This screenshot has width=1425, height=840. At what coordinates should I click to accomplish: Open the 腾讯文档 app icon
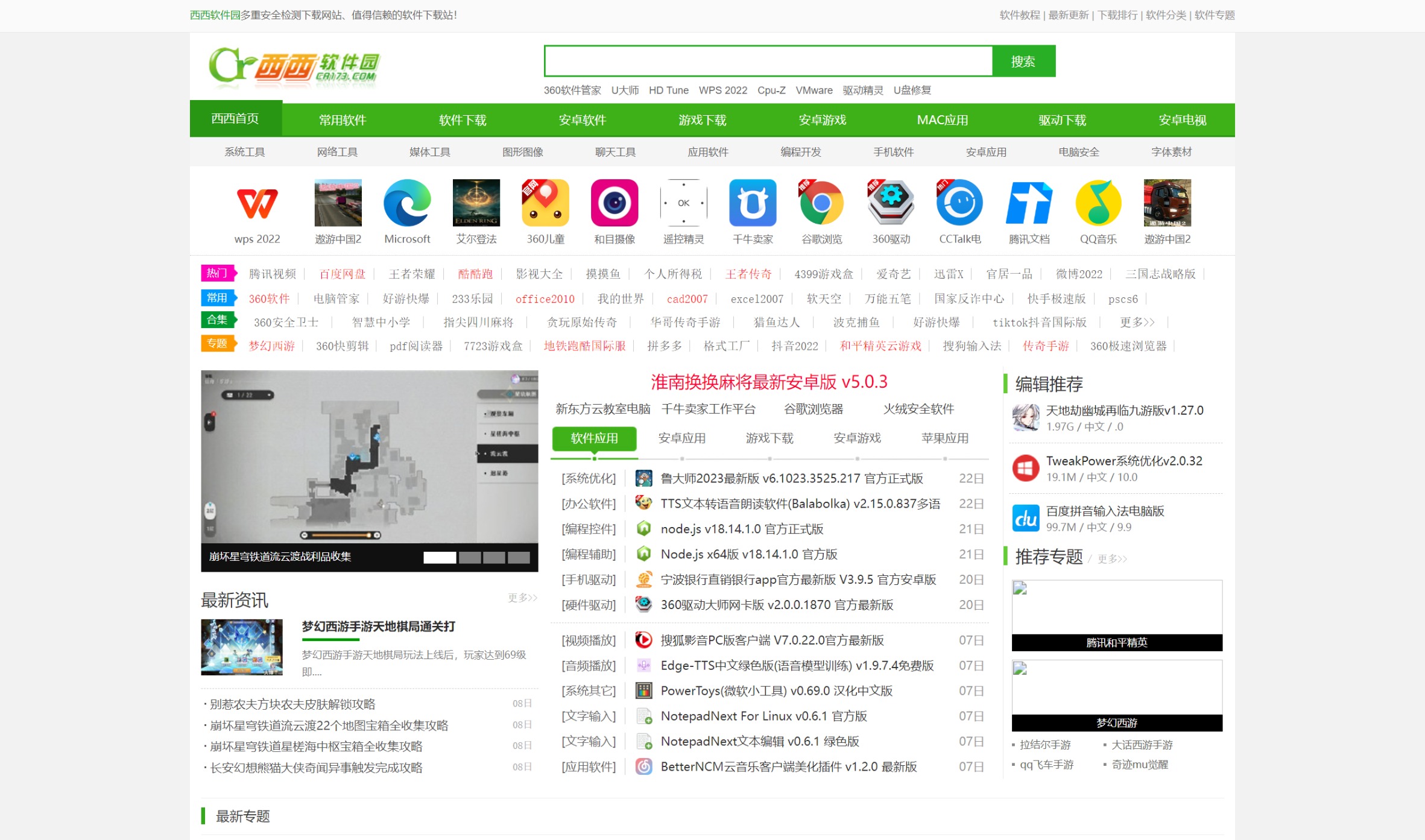point(1029,203)
